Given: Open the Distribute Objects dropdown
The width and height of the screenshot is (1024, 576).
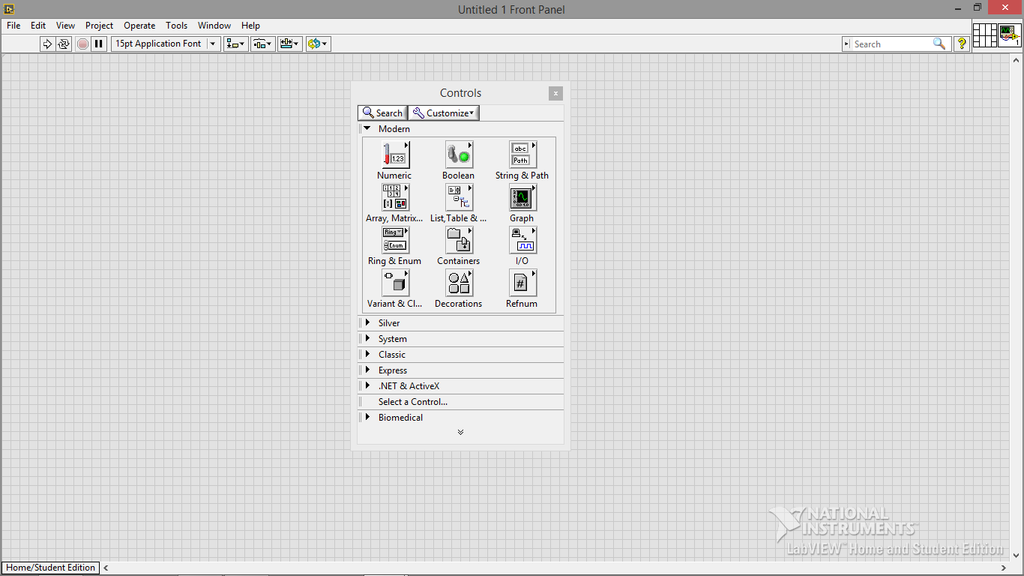Looking at the screenshot, I should (x=263, y=44).
